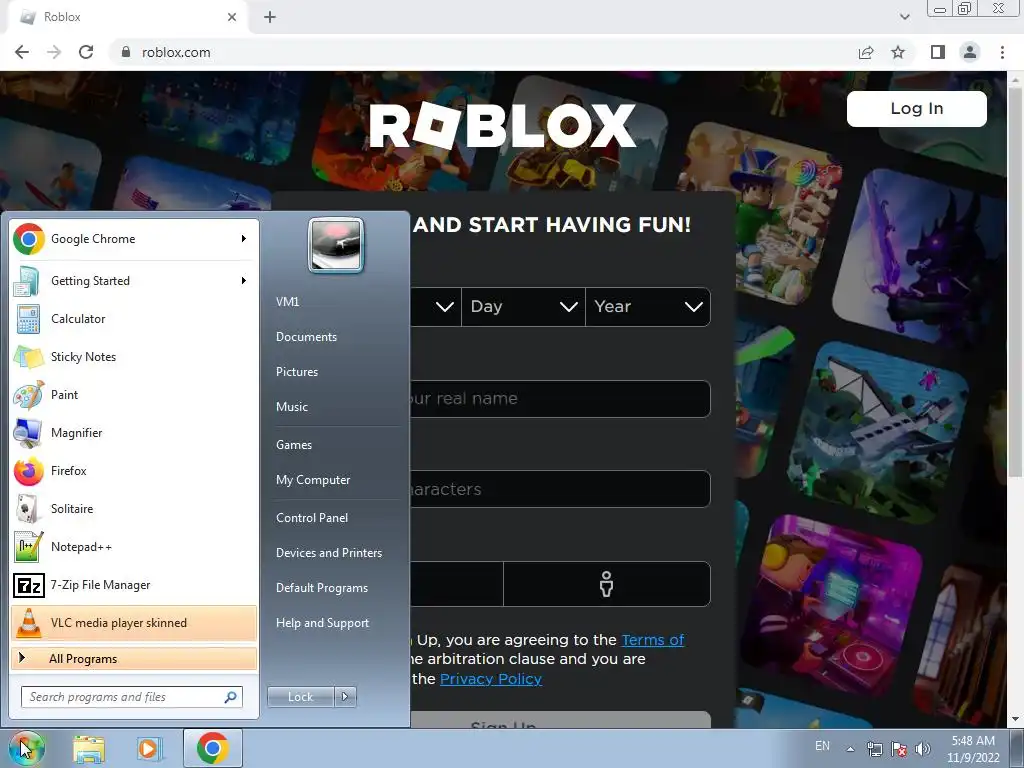1024x768 pixels.
Task: Open Solitaire from Start menu
Action: 134,509
